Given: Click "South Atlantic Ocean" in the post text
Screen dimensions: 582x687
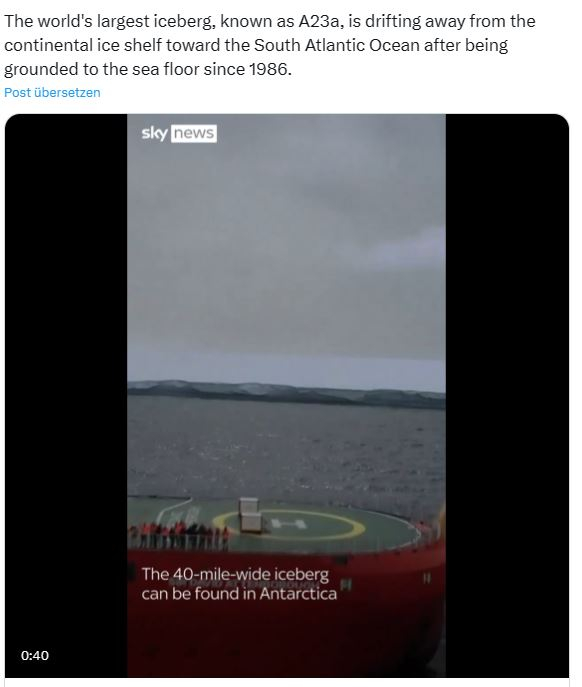Looking at the screenshot, I should click(x=337, y=45).
